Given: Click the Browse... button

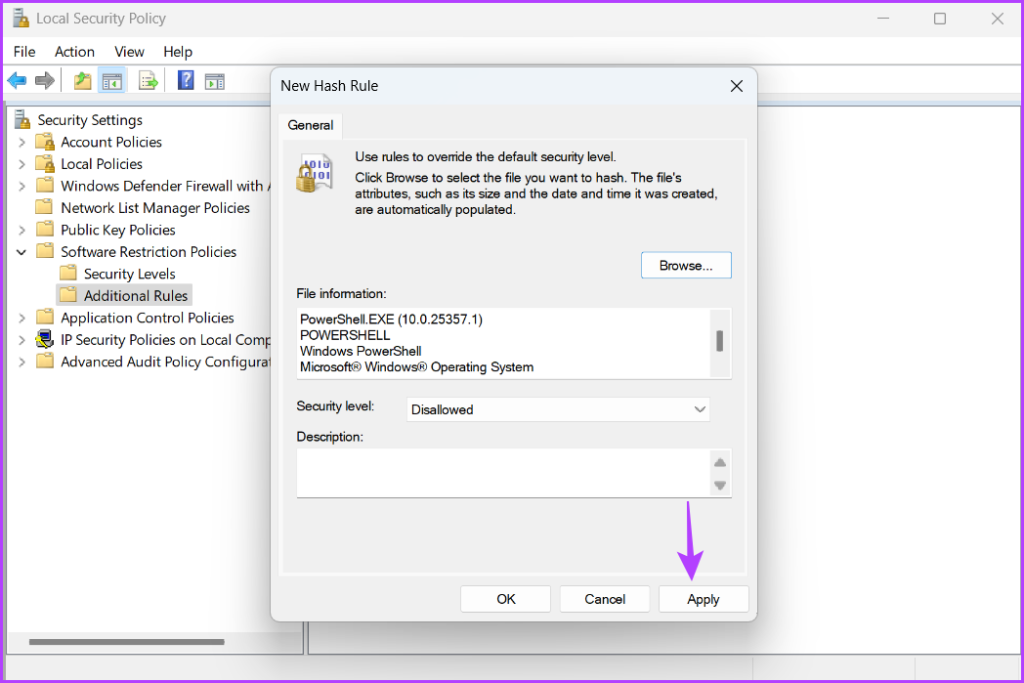Looking at the screenshot, I should 686,265.
